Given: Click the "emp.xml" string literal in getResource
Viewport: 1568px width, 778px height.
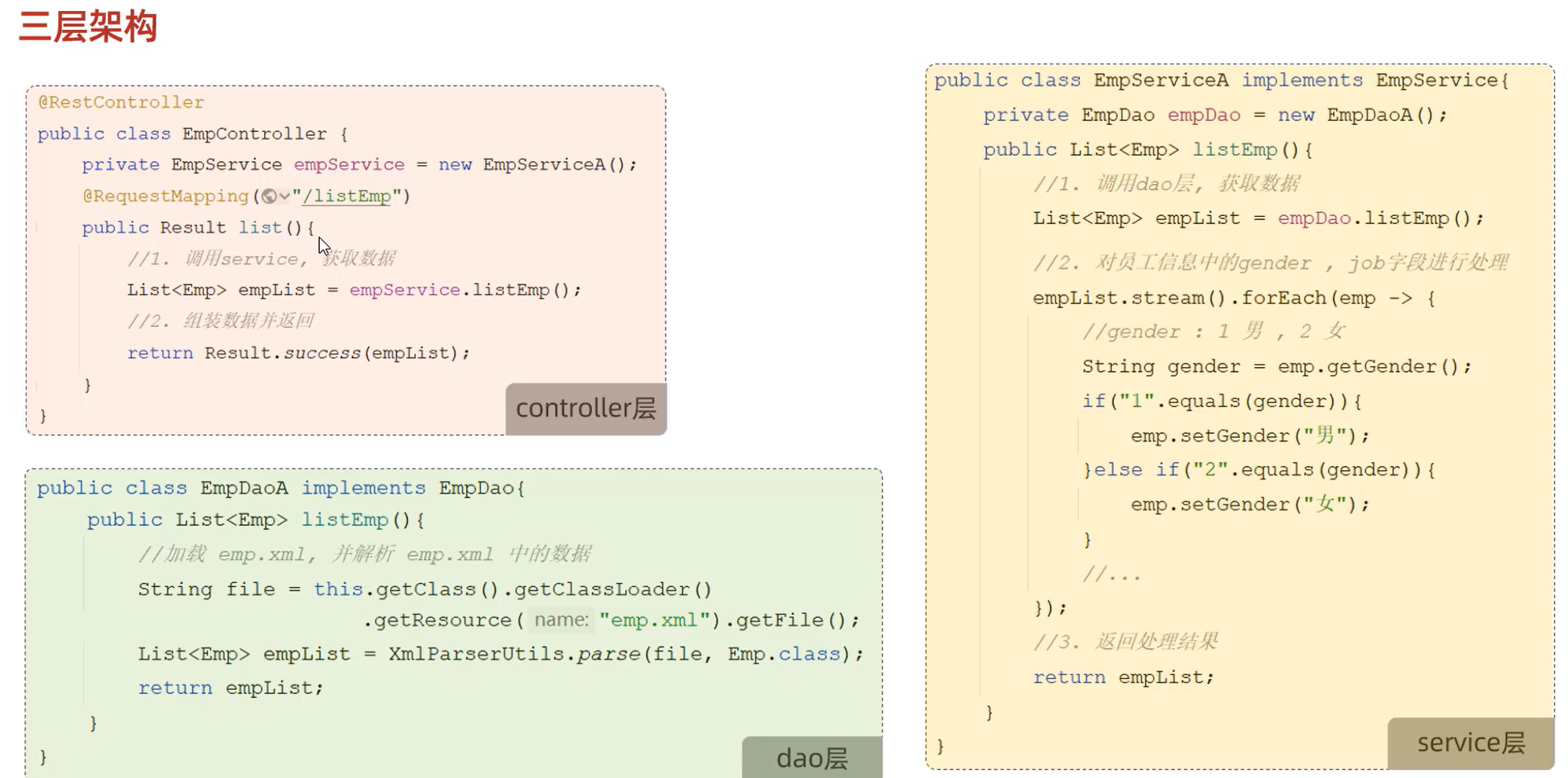Looking at the screenshot, I should pos(655,620).
